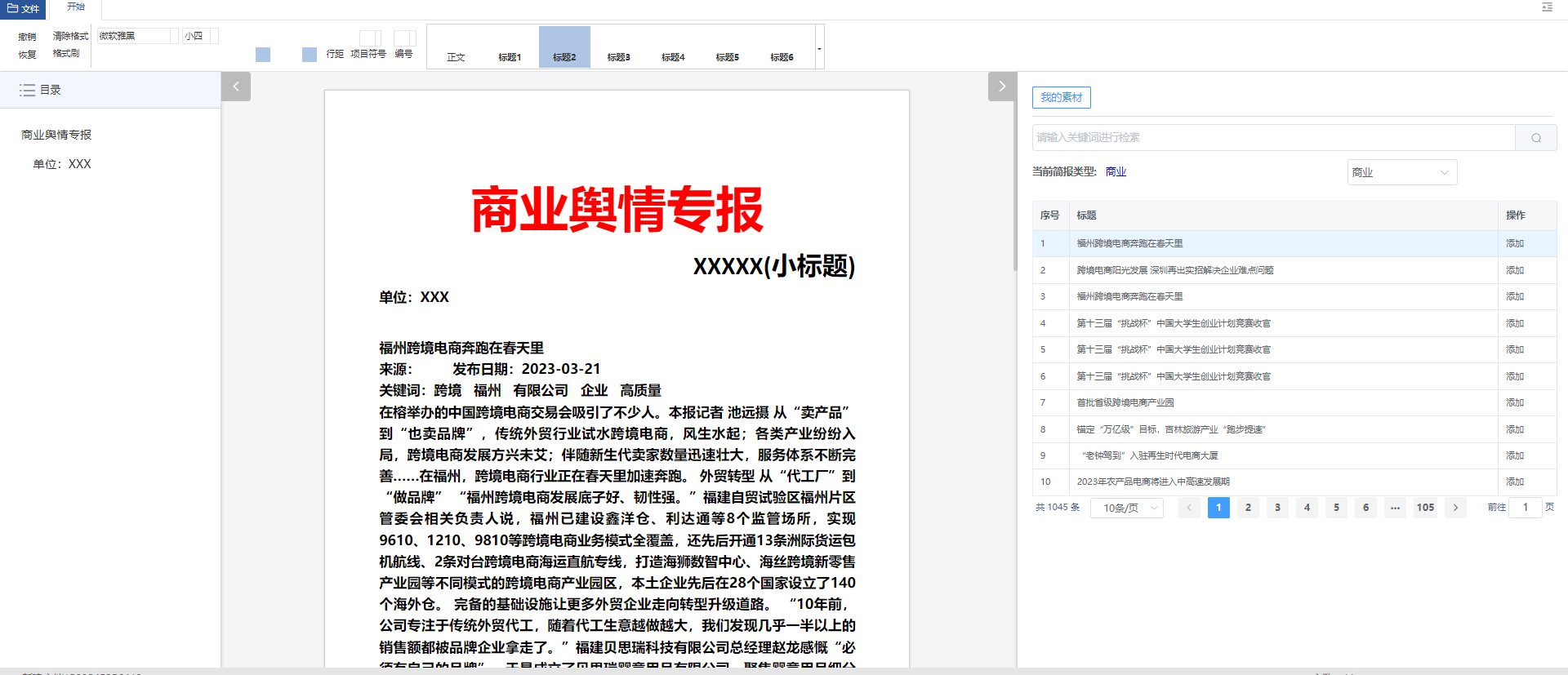
Task: Click the 我的素材 button
Action: 1061,97
